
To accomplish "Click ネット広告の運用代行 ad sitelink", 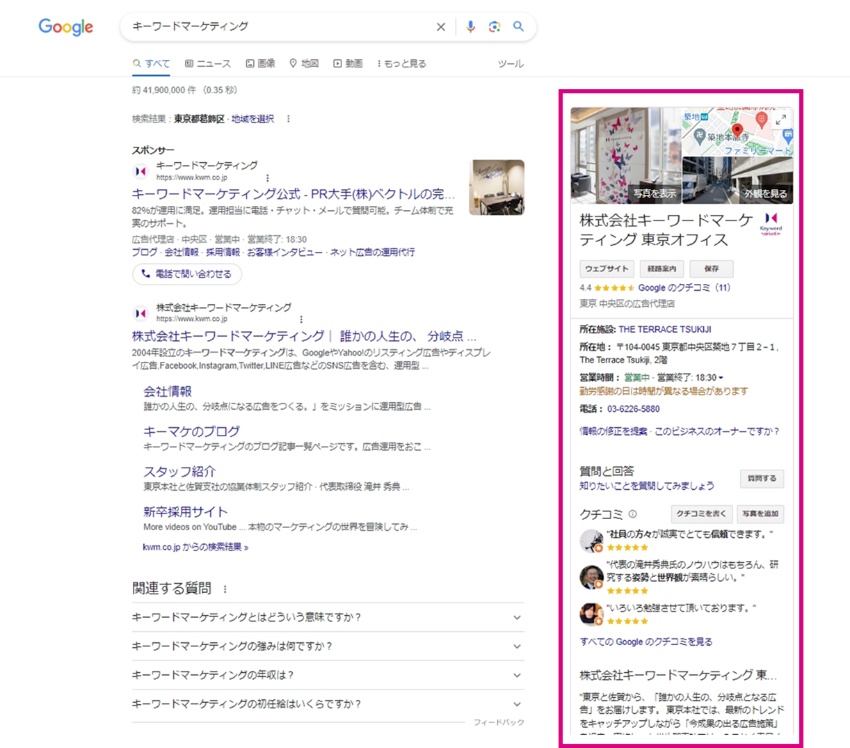I will (x=372, y=253).
